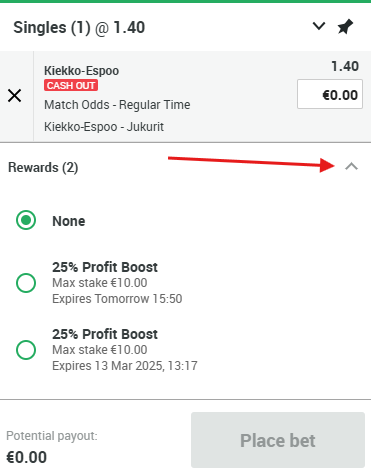Remove the Kiekko-Espoo selection with the X

coord(15,96)
